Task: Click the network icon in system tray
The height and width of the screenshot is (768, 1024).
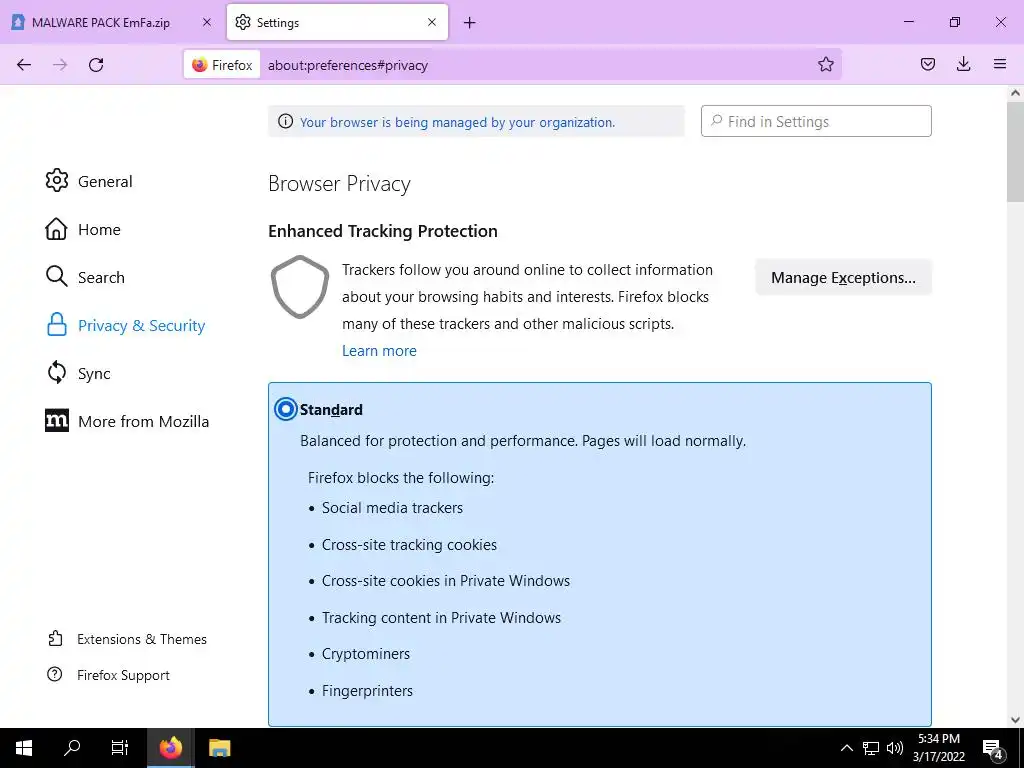Action: point(871,748)
